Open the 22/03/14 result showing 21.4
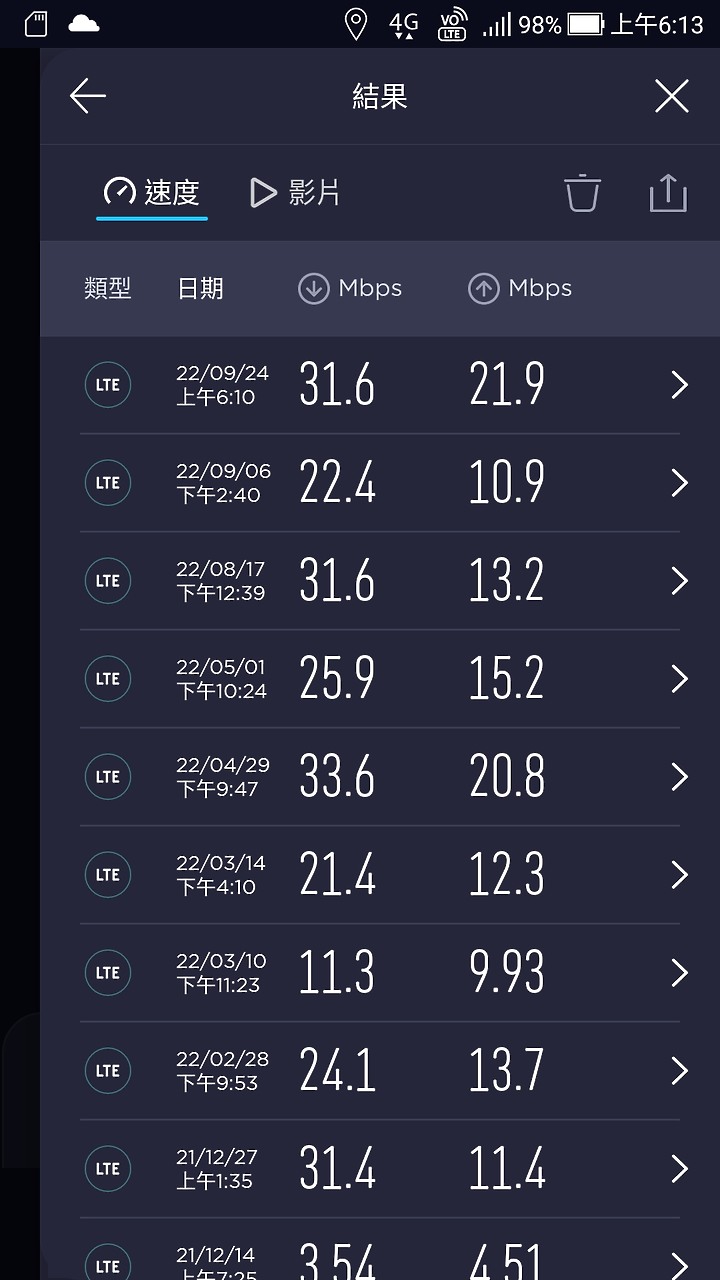Image resolution: width=720 pixels, height=1280 pixels. pos(380,875)
